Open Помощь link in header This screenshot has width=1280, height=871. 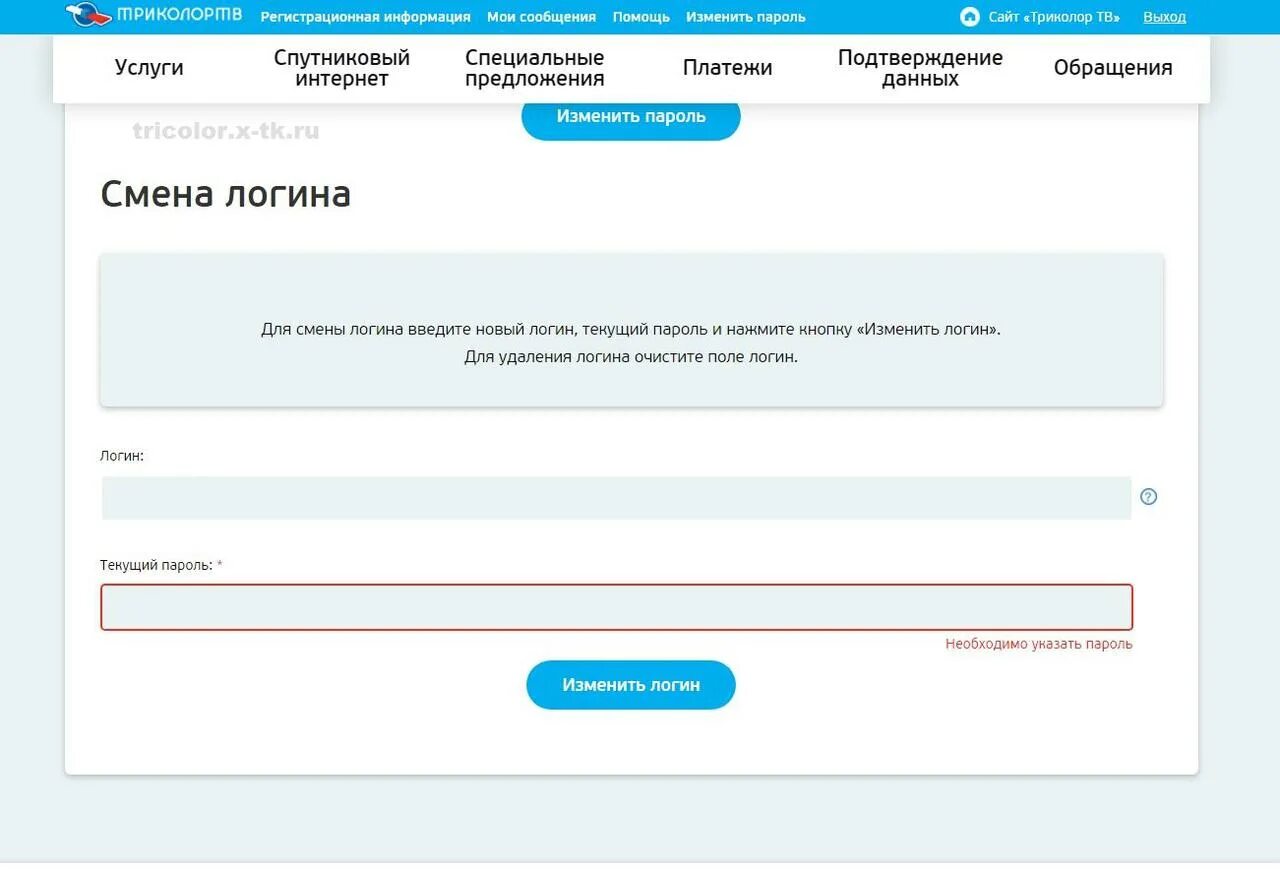641,17
